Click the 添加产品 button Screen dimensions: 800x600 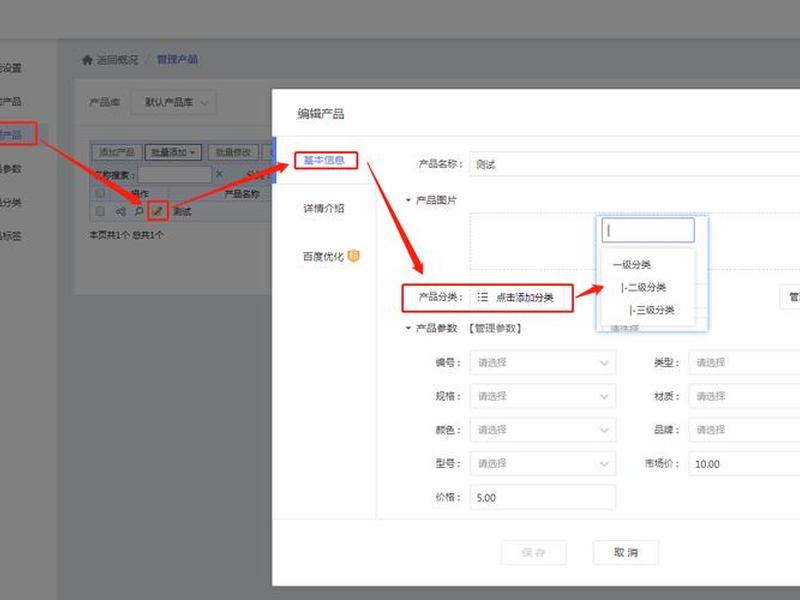[x=117, y=152]
